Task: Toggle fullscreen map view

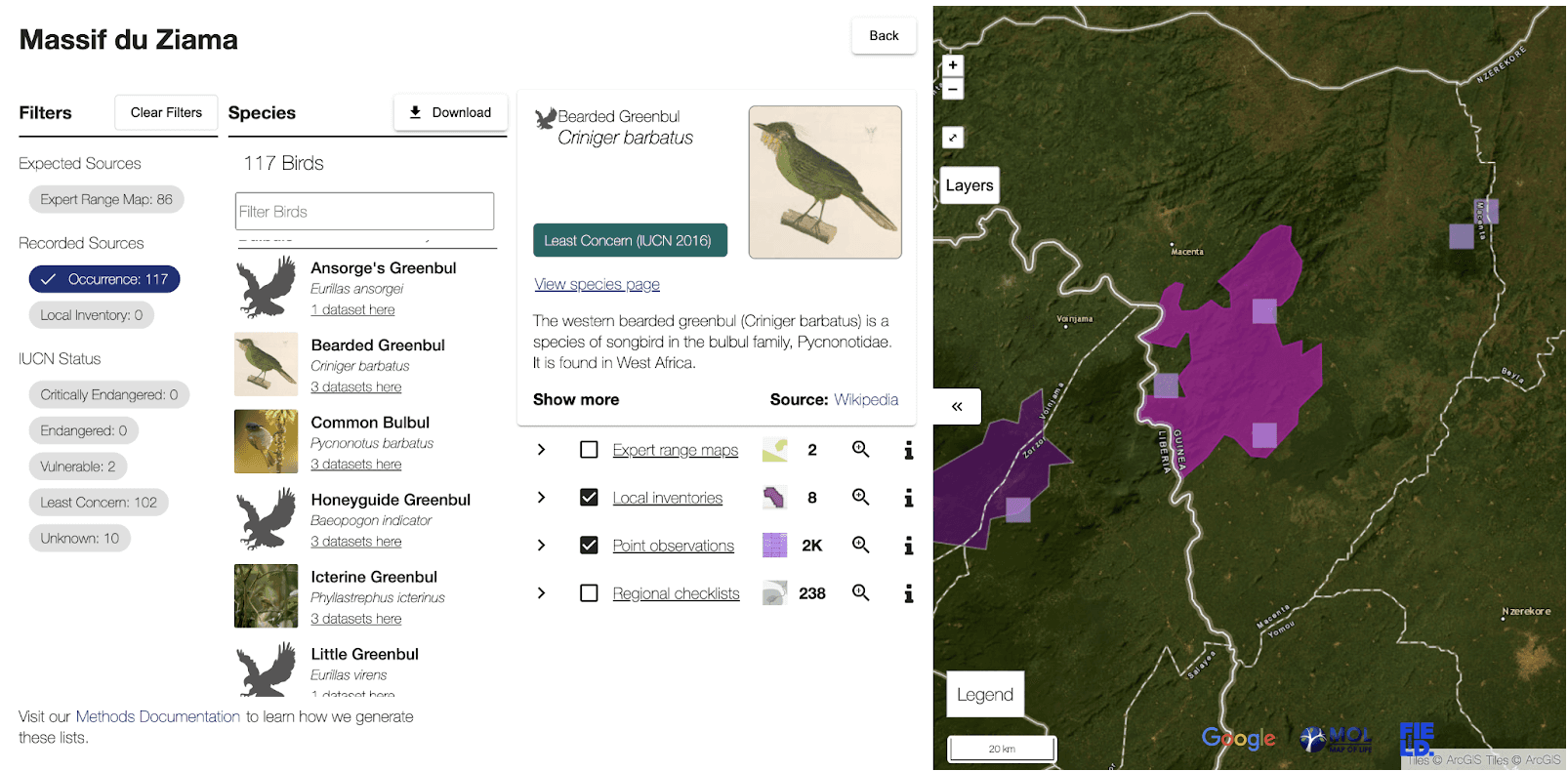Action: click(953, 138)
